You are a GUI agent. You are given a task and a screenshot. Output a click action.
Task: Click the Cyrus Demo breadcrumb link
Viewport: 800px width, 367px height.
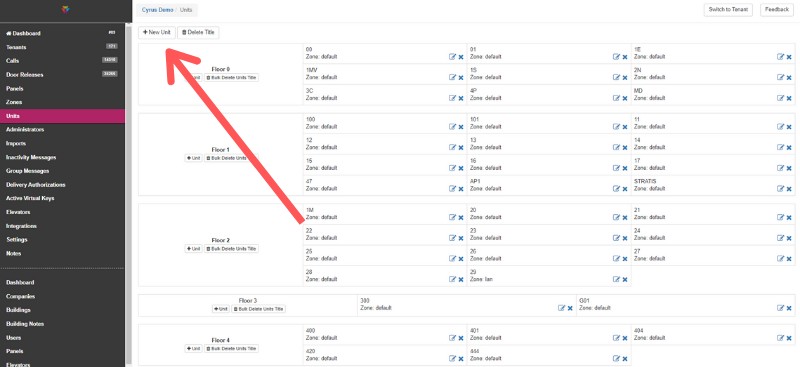coord(157,10)
